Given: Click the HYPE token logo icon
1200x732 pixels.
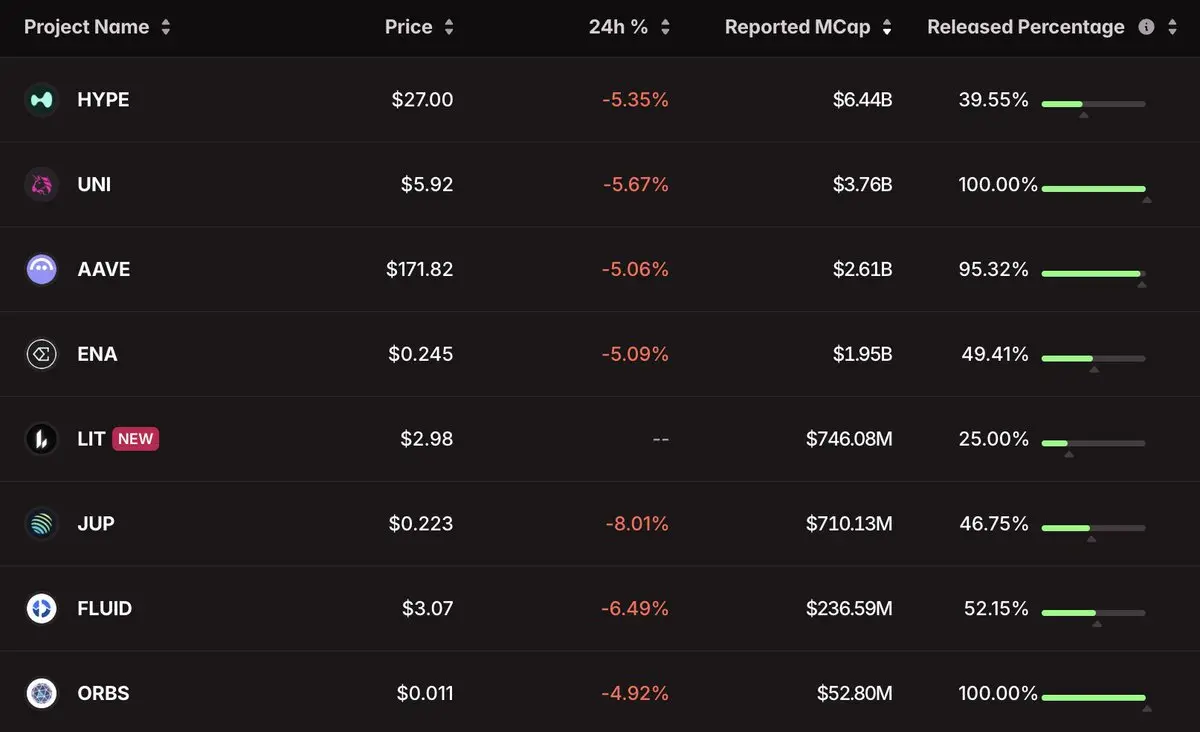Looking at the screenshot, I should [42, 100].
